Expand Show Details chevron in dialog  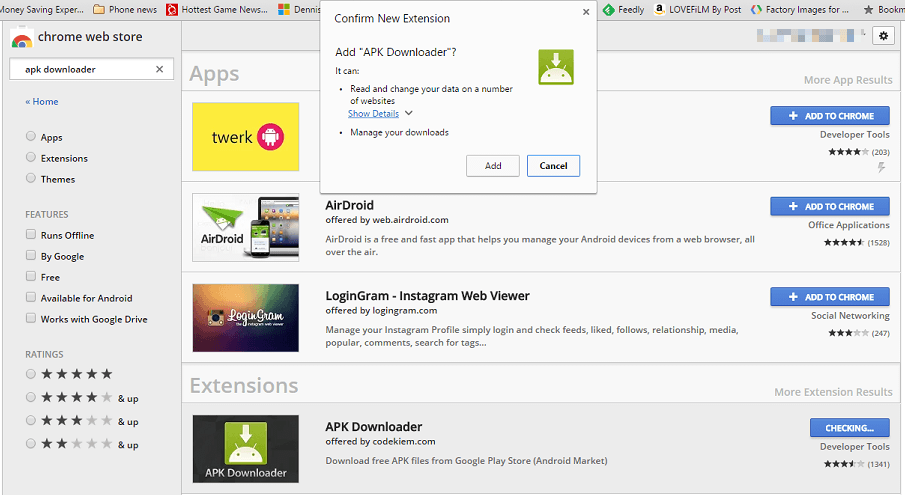coord(409,113)
